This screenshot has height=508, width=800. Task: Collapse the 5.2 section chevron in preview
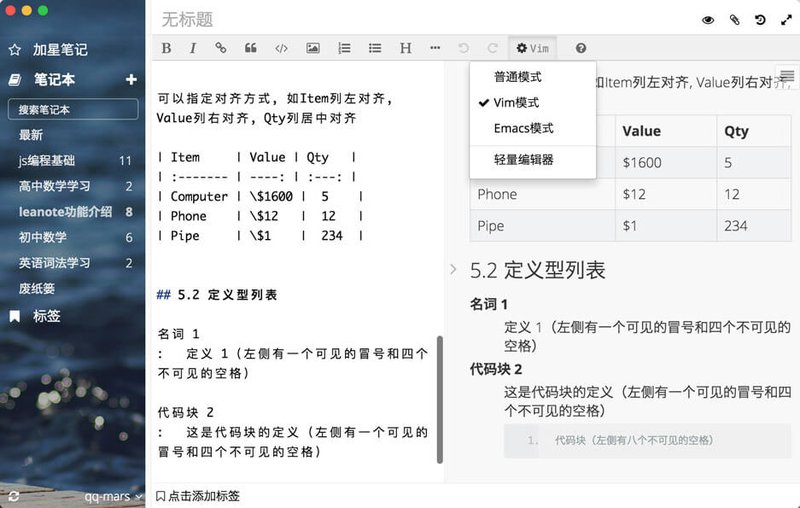tap(453, 269)
